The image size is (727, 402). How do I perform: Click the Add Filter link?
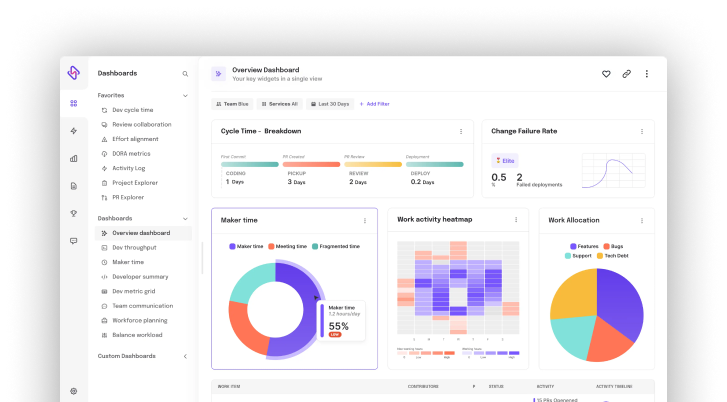coord(374,104)
